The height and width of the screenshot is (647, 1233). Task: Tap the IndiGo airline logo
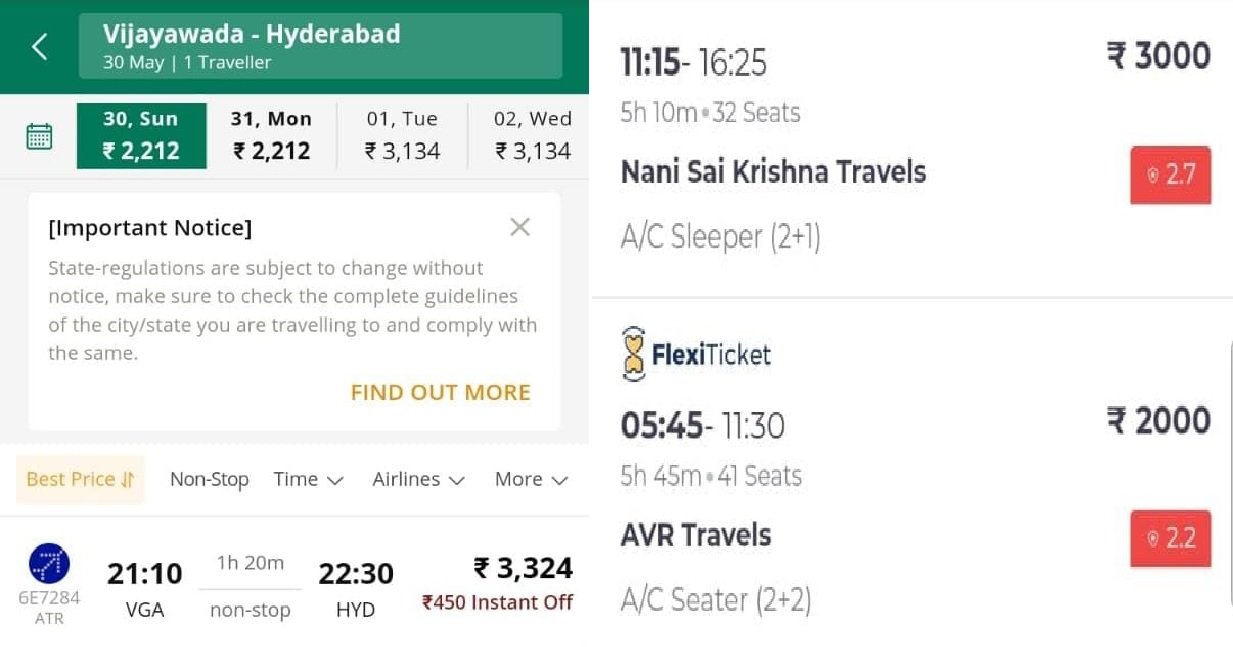(x=49, y=564)
